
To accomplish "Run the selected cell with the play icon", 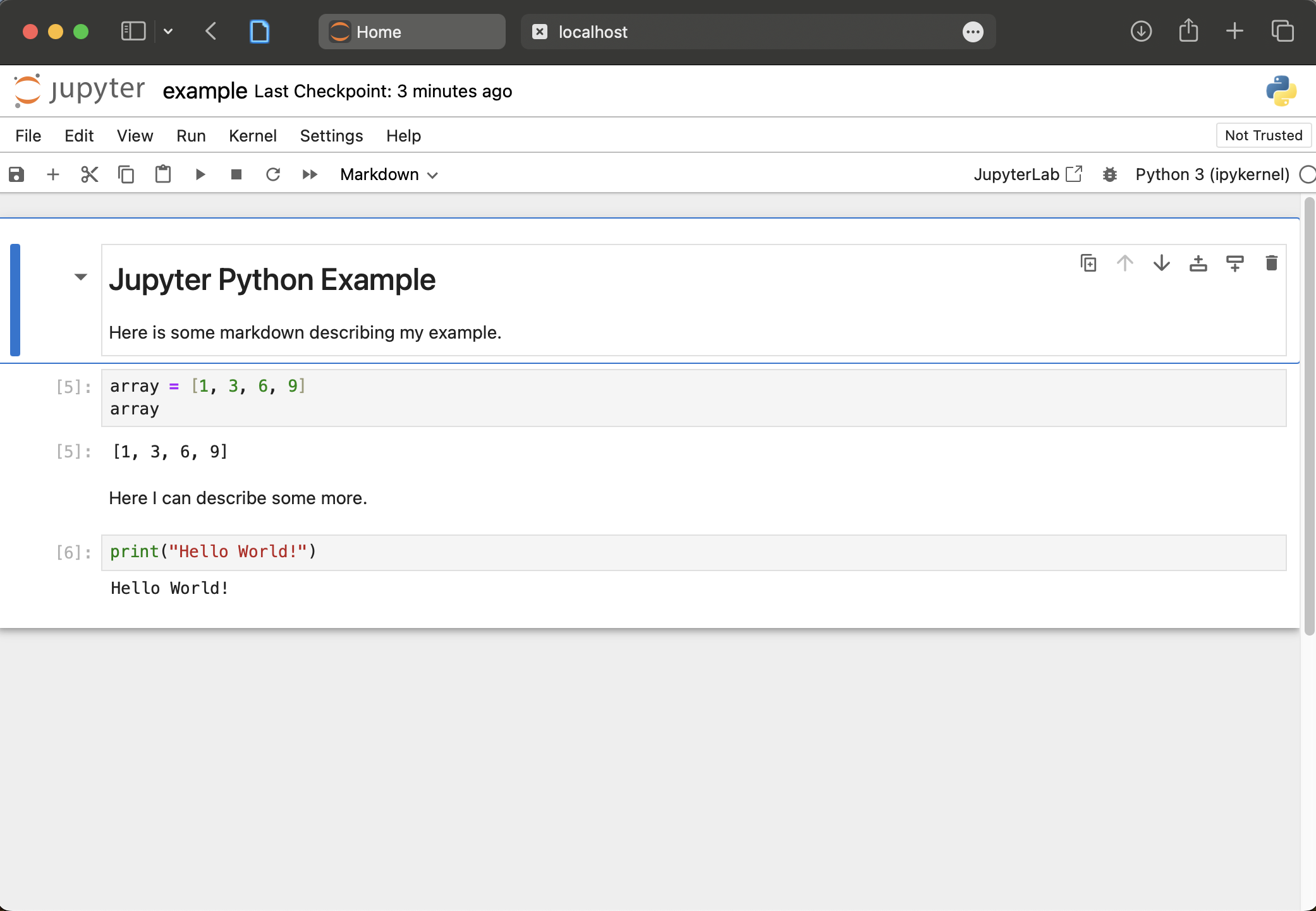I will pos(200,174).
